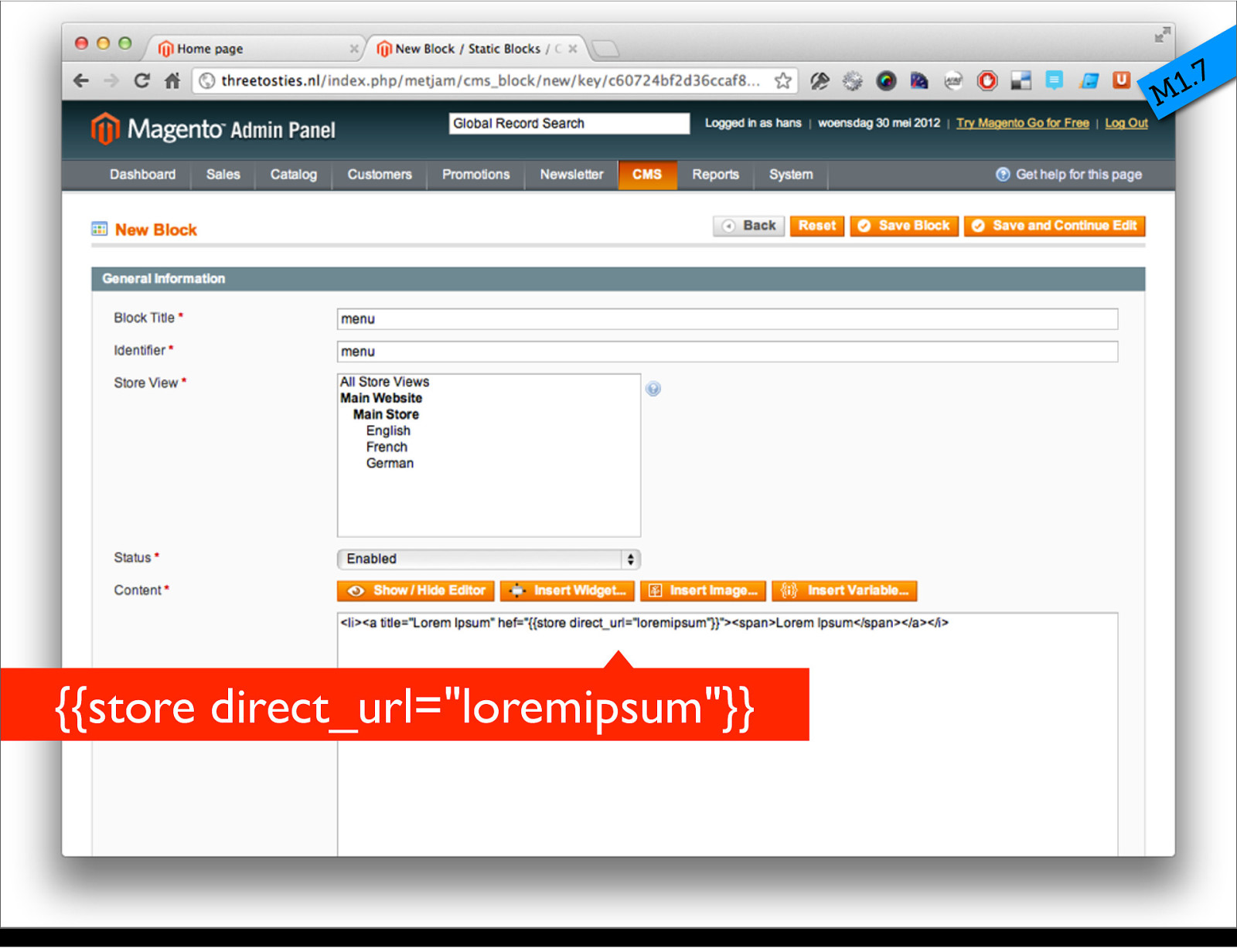Viewport: 1237px width, 952px height.
Task: Toggle Show / Hide Editor
Action: coord(416,590)
